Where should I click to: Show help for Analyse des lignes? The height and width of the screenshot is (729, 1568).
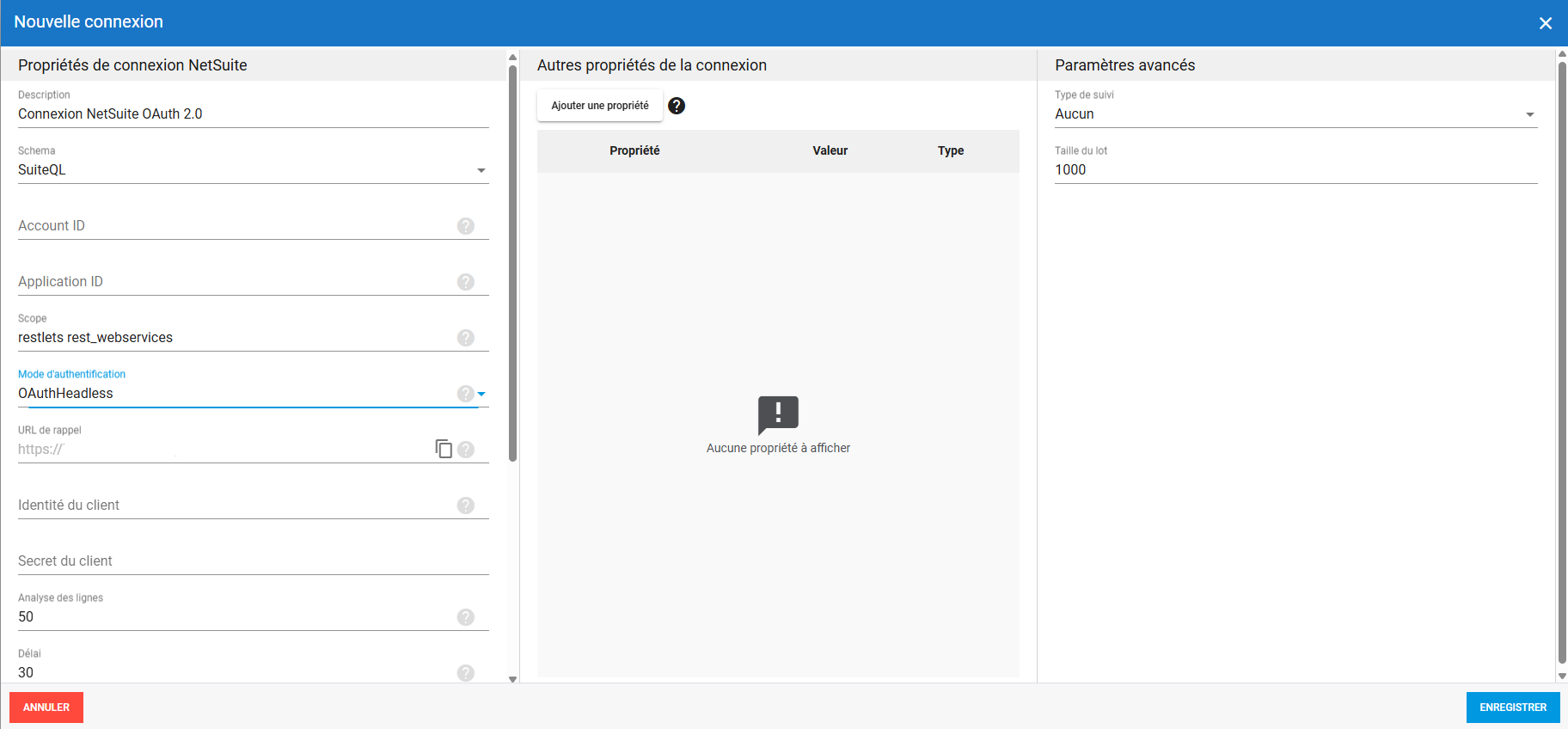[466, 617]
